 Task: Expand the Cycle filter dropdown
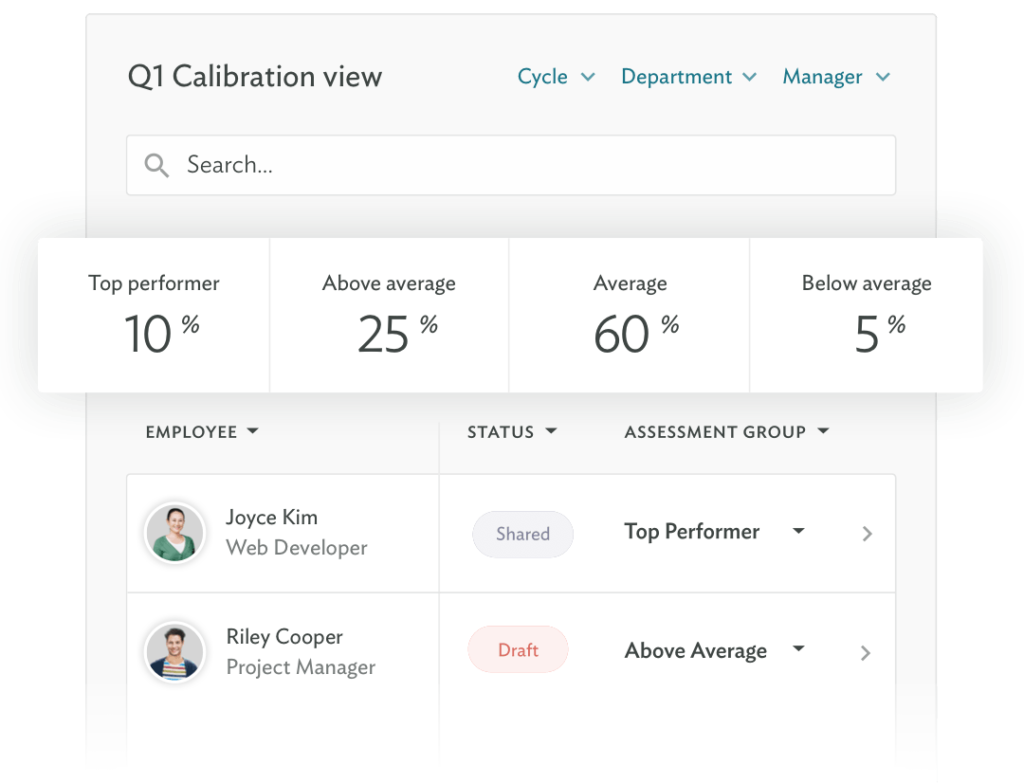(x=556, y=77)
